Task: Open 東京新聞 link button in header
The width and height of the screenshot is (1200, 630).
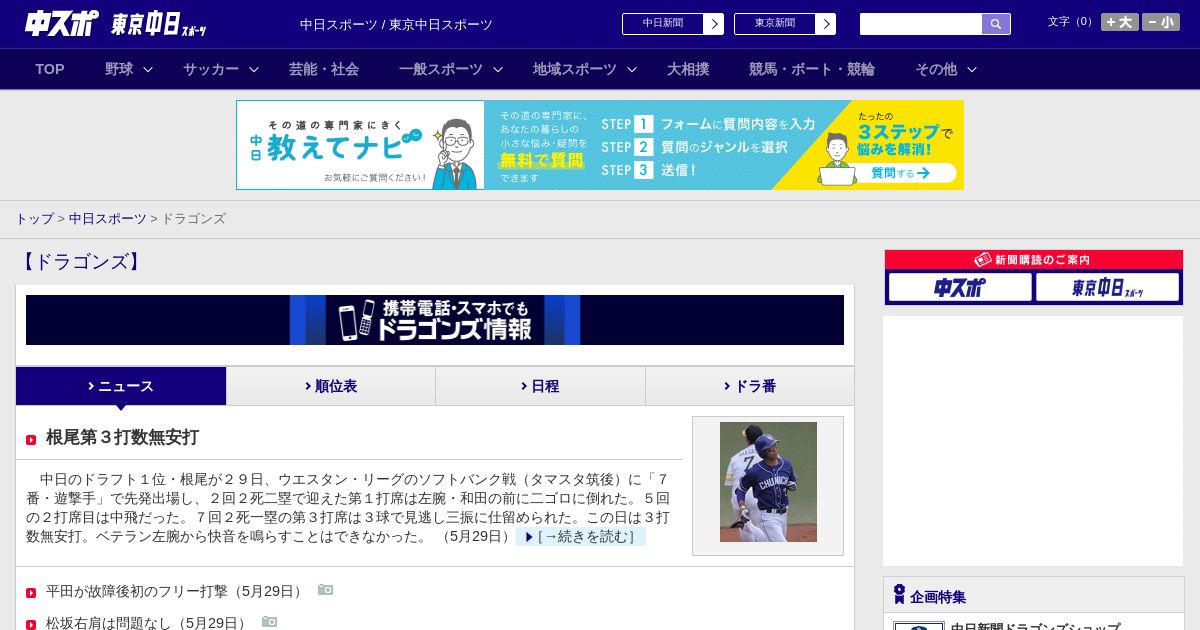Action: click(x=785, y=24)
